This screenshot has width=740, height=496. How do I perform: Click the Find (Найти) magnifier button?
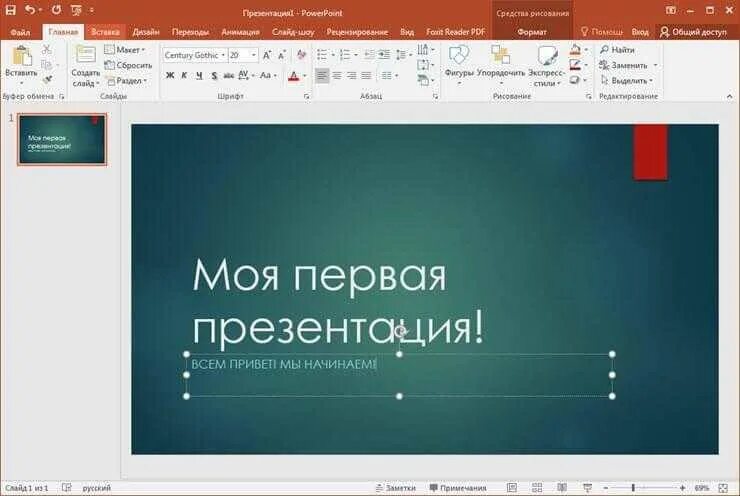click(617, 50)
